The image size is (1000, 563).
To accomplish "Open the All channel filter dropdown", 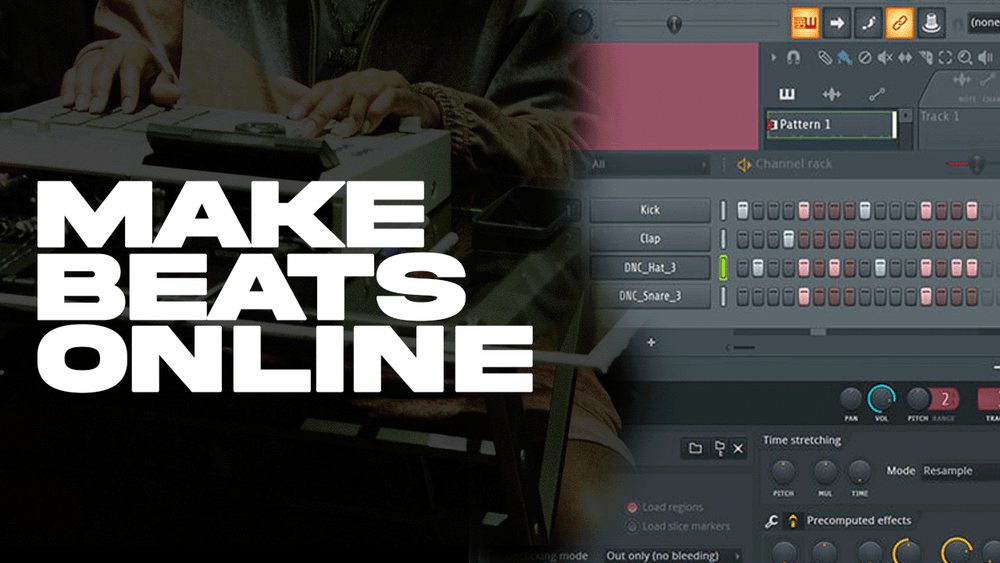I will point(648,164).
